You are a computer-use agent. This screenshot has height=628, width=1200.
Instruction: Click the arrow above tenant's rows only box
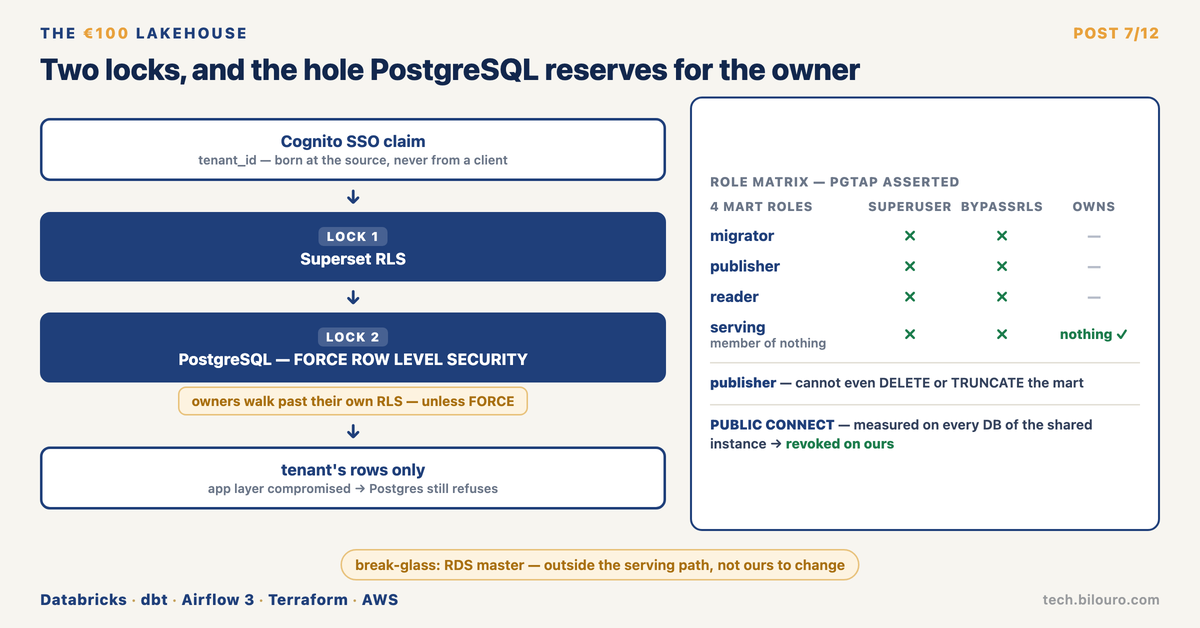point(353,431)
